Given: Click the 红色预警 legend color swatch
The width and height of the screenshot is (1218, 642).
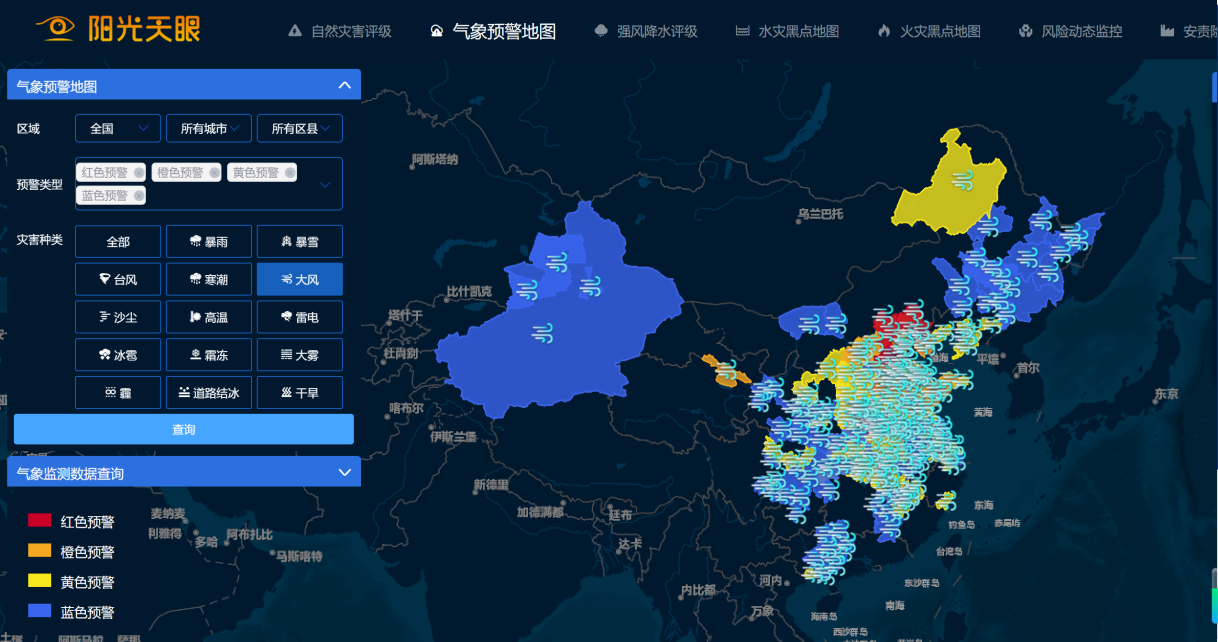Looking at the screenshot, I should (x=39, y=520).
